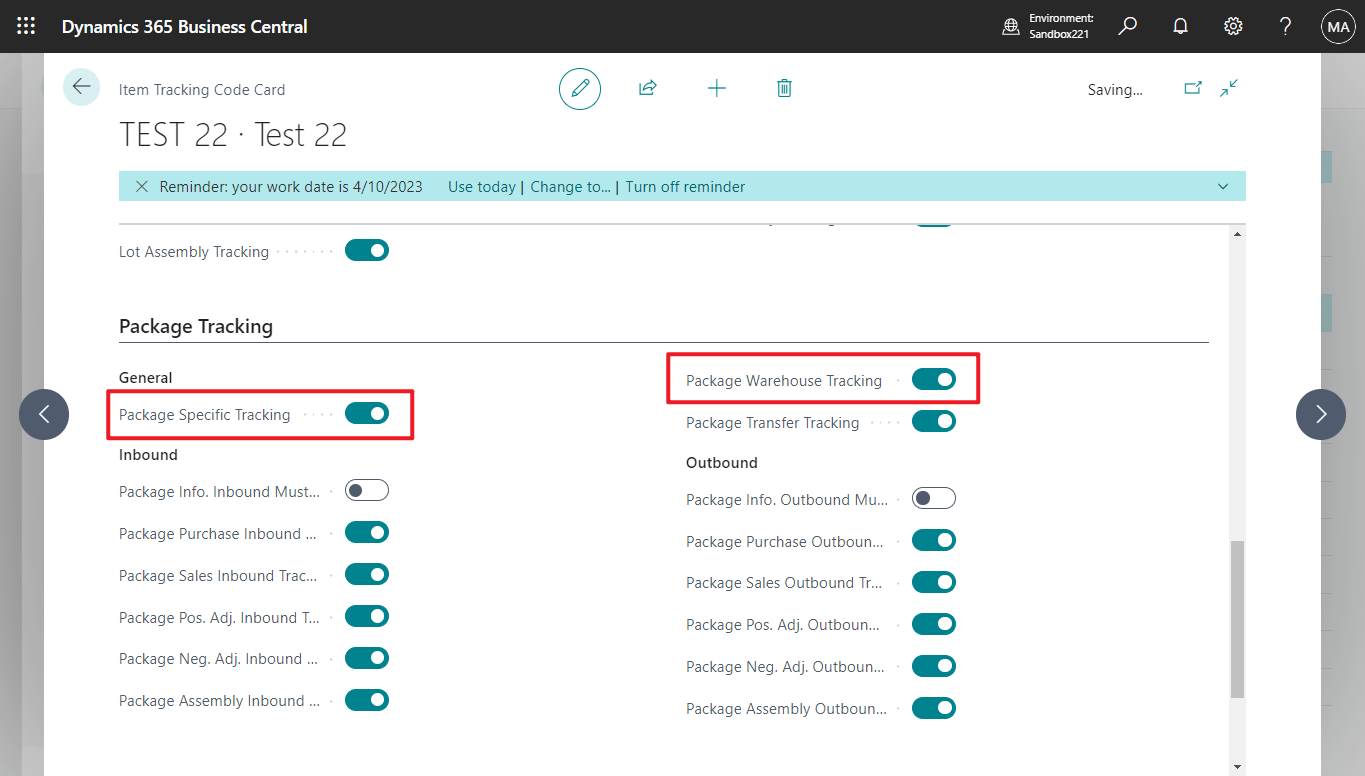The width and height of the screenshot is (1365, 776).
Task: Open the page in a new window icon
Action: (x=1192, y=88)
